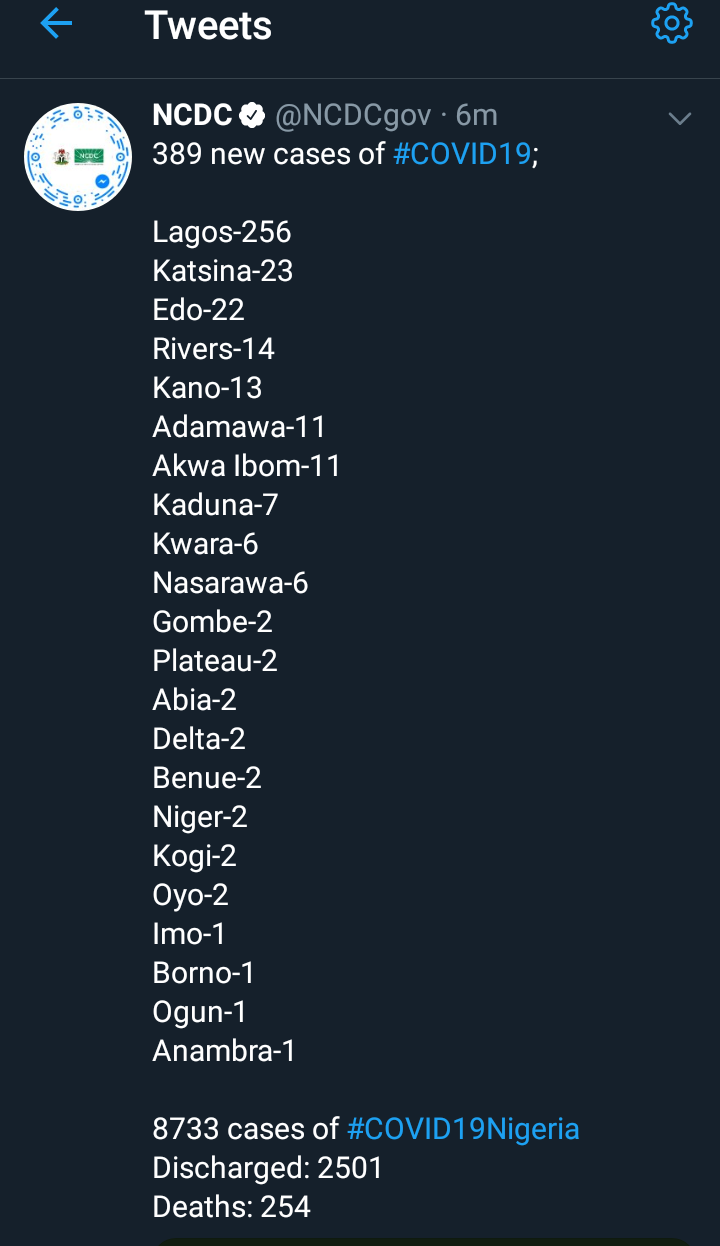Tap the 6m tweet timestamp

(x=477, y=116)
